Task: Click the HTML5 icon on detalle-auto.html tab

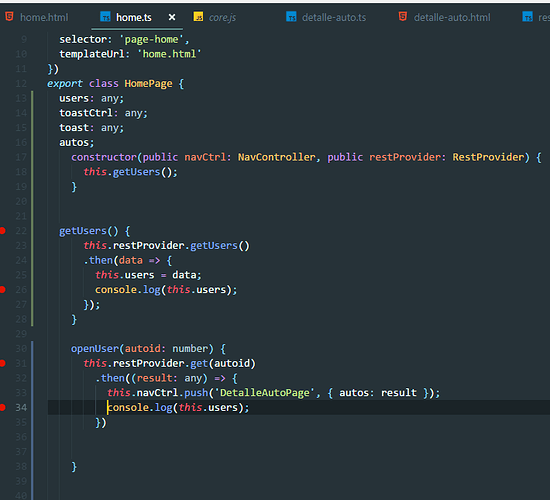Action: click(x=403, y=16)
